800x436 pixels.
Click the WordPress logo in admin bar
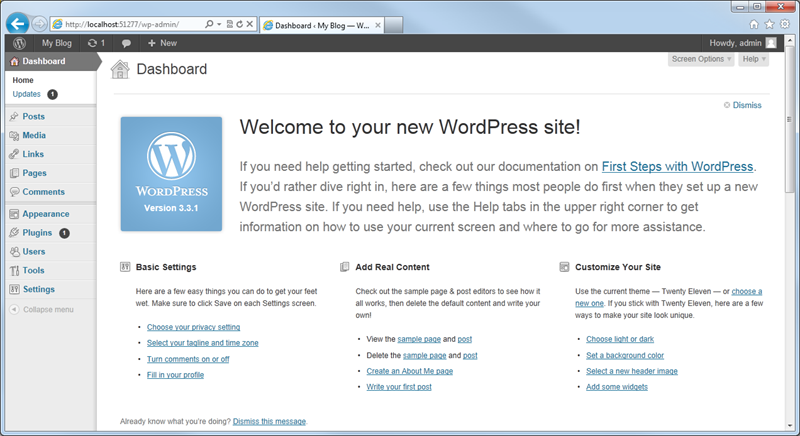[19, 43]
